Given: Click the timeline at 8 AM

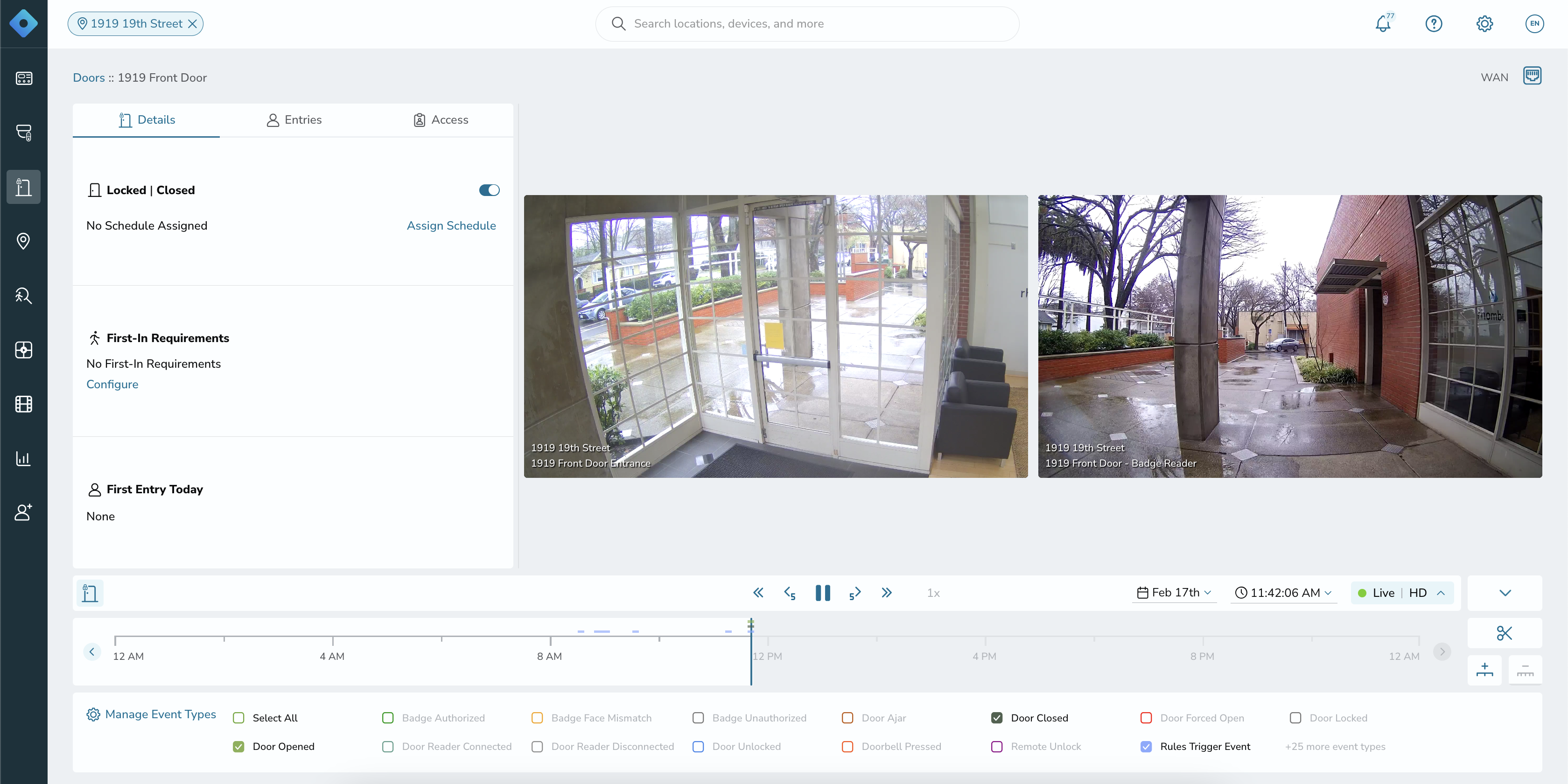Looking at the screenshot, I should click(550, 640).
